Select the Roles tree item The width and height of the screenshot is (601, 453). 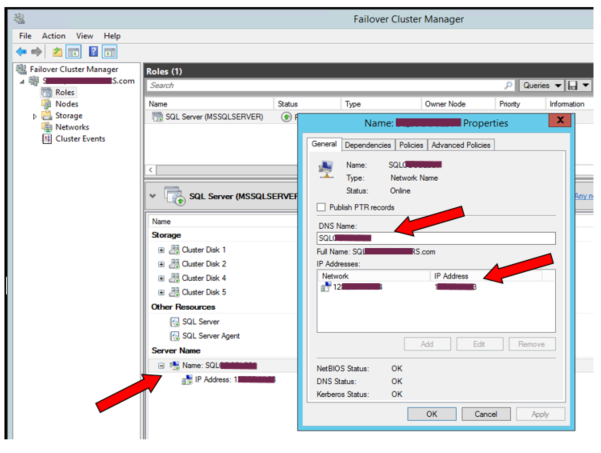[64, 92]
